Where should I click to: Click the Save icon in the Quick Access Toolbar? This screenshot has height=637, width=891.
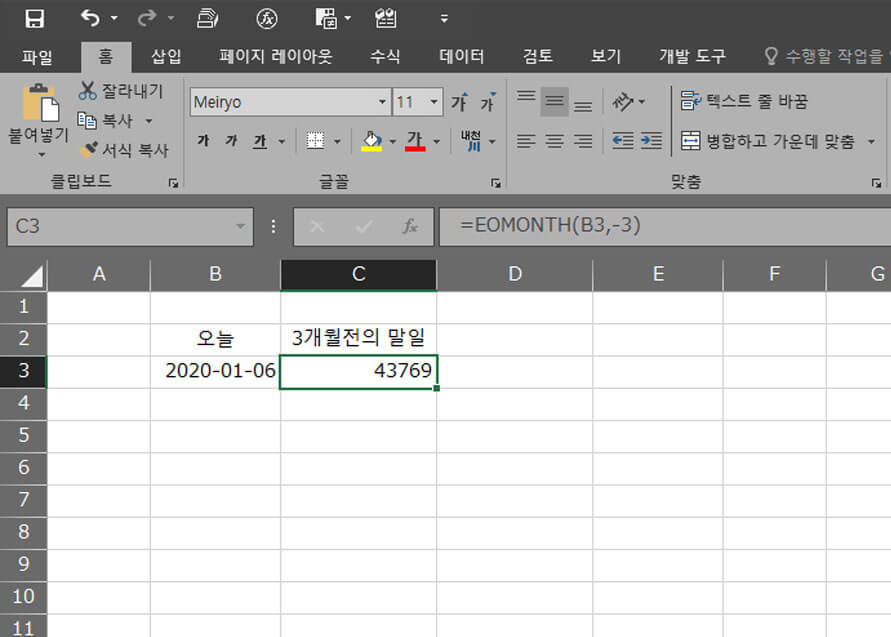point(35,17)
